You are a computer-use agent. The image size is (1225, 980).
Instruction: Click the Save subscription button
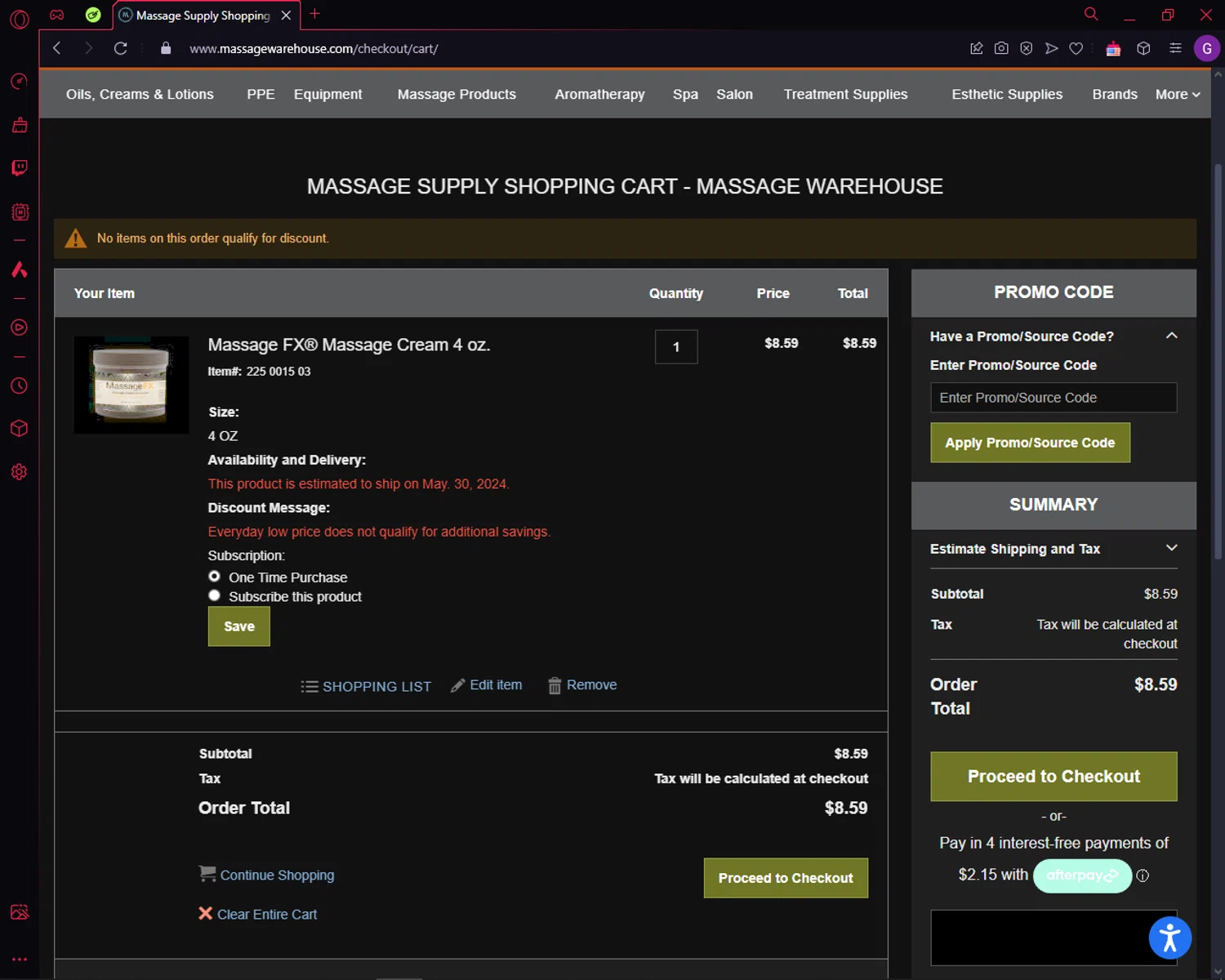(x=238, y=626)
